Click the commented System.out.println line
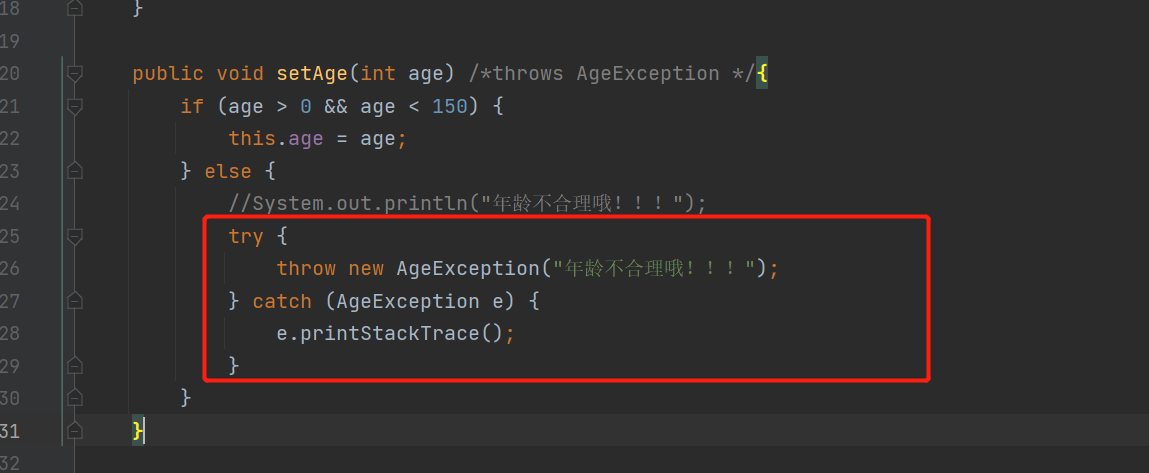1149x473 pixels. [x=468, y=204]
